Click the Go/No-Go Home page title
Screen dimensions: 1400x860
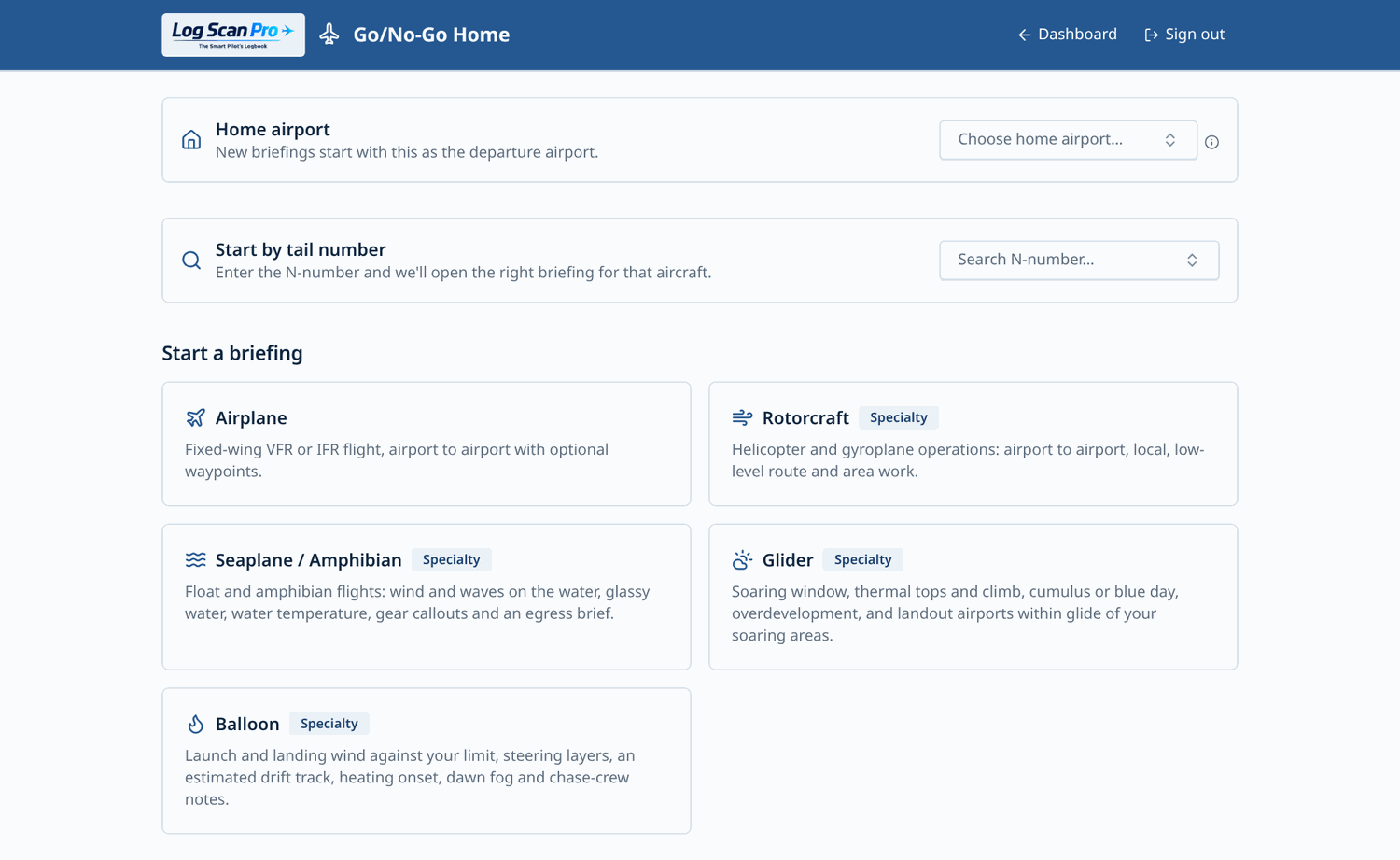[431, 35]
